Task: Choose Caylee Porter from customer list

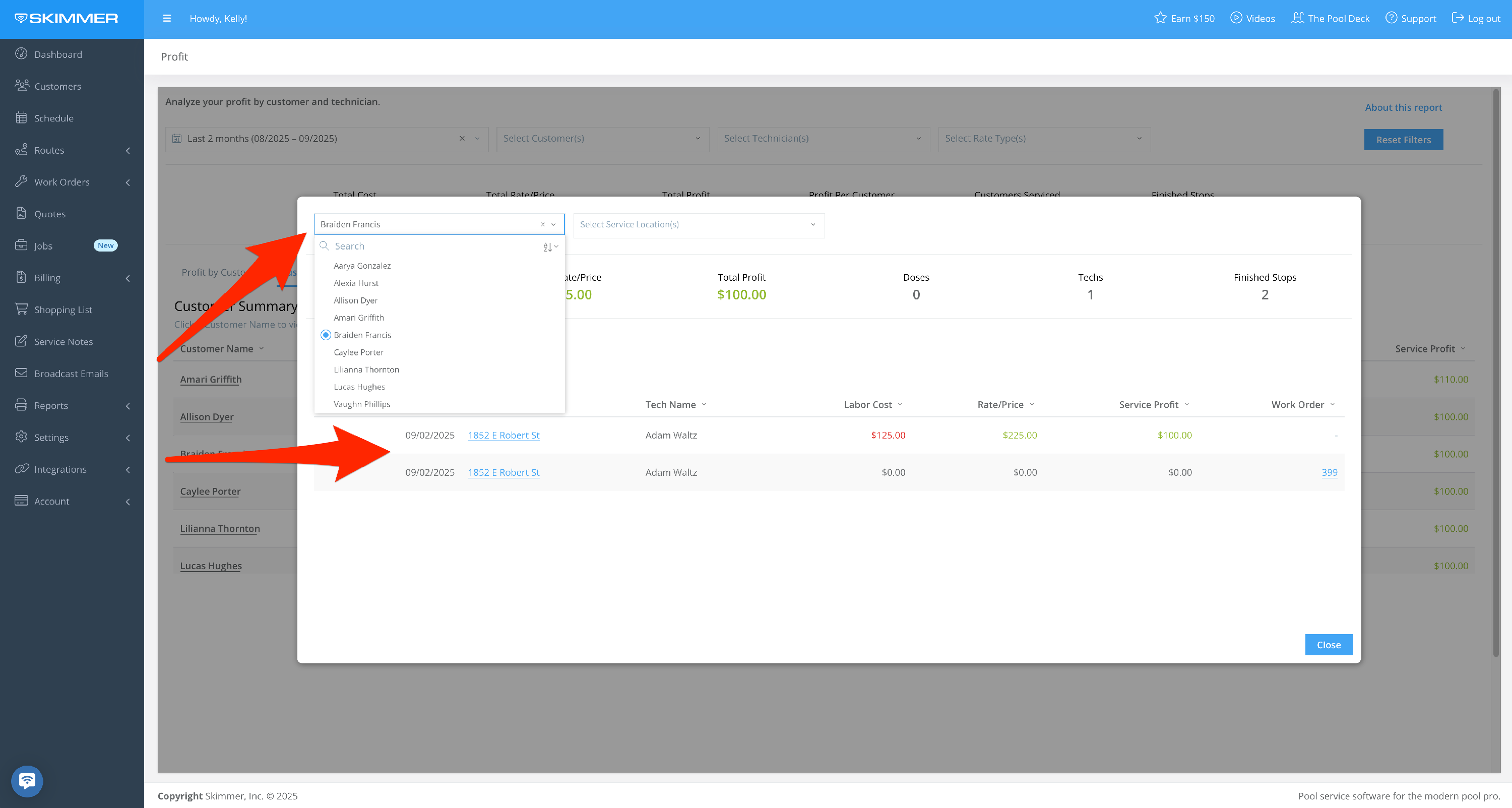Action: click(x=359, y=352)
